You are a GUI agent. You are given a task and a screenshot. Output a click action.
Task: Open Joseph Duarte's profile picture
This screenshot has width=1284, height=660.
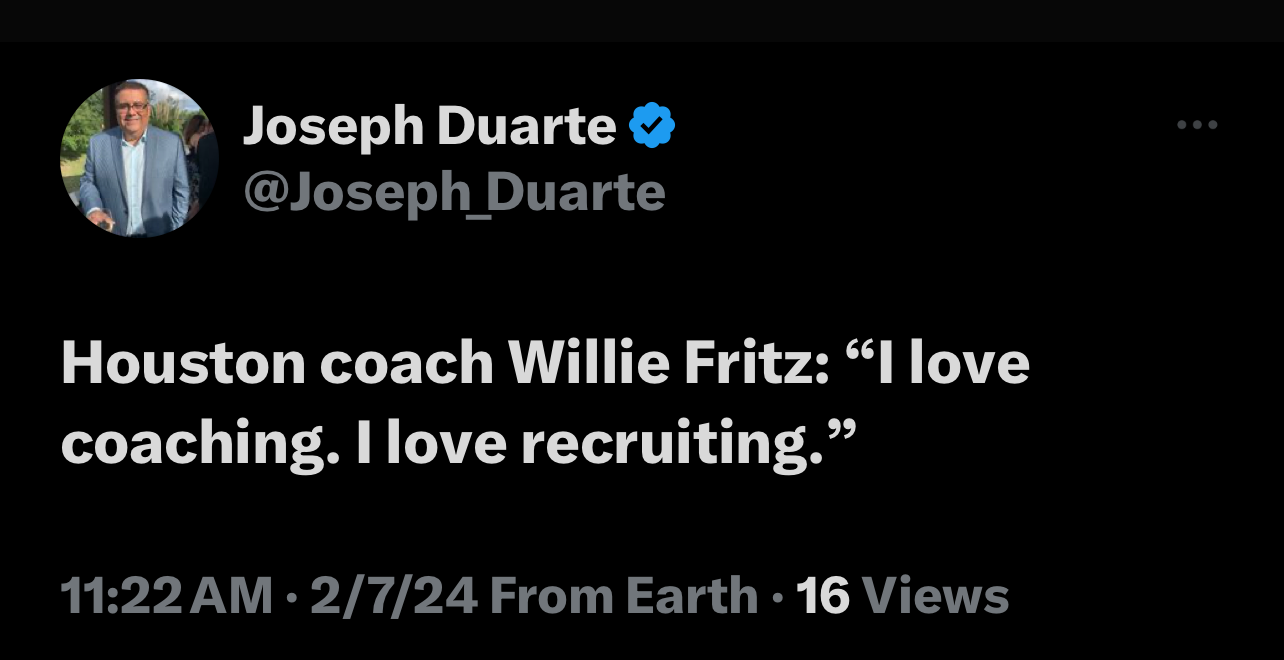(139, 158)
